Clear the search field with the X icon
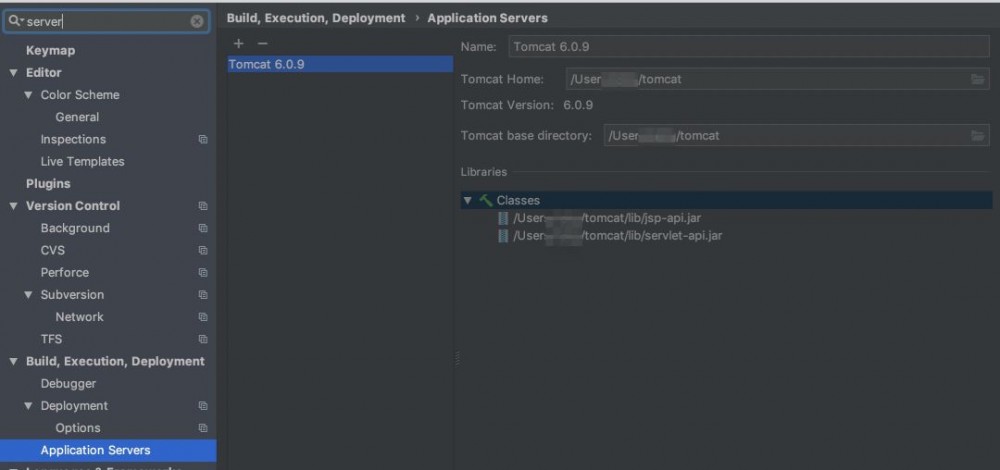The height and width of the screenshot is (470, 1000). click(x=197, y=20)
